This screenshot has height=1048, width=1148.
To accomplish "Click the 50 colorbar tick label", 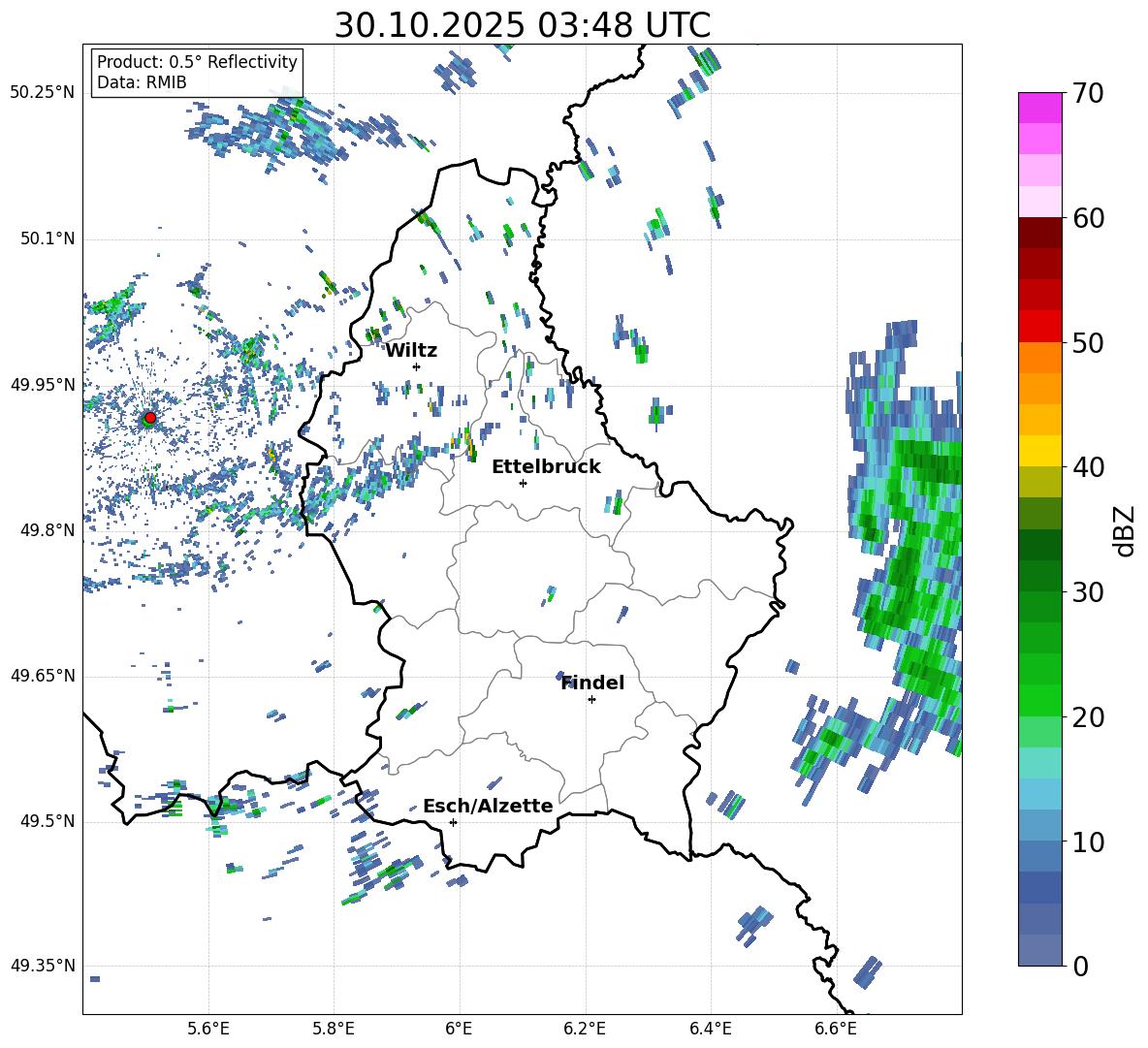I will (1087, 342).
